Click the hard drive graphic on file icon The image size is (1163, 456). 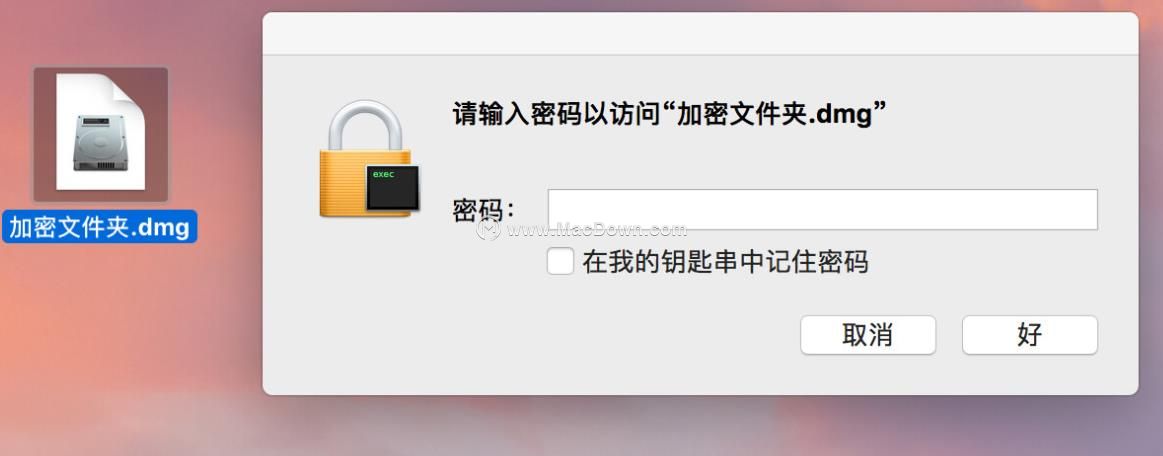coord(101,142)
